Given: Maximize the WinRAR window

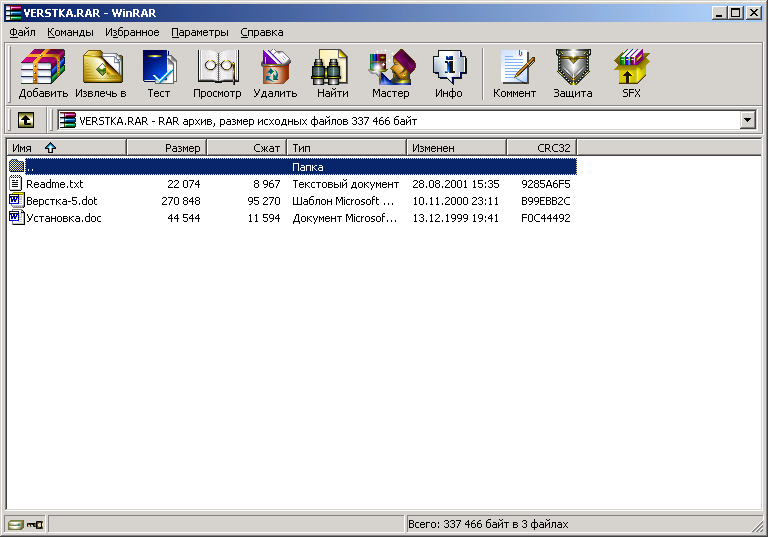Looking at the screenshot, I should (736, 13).
